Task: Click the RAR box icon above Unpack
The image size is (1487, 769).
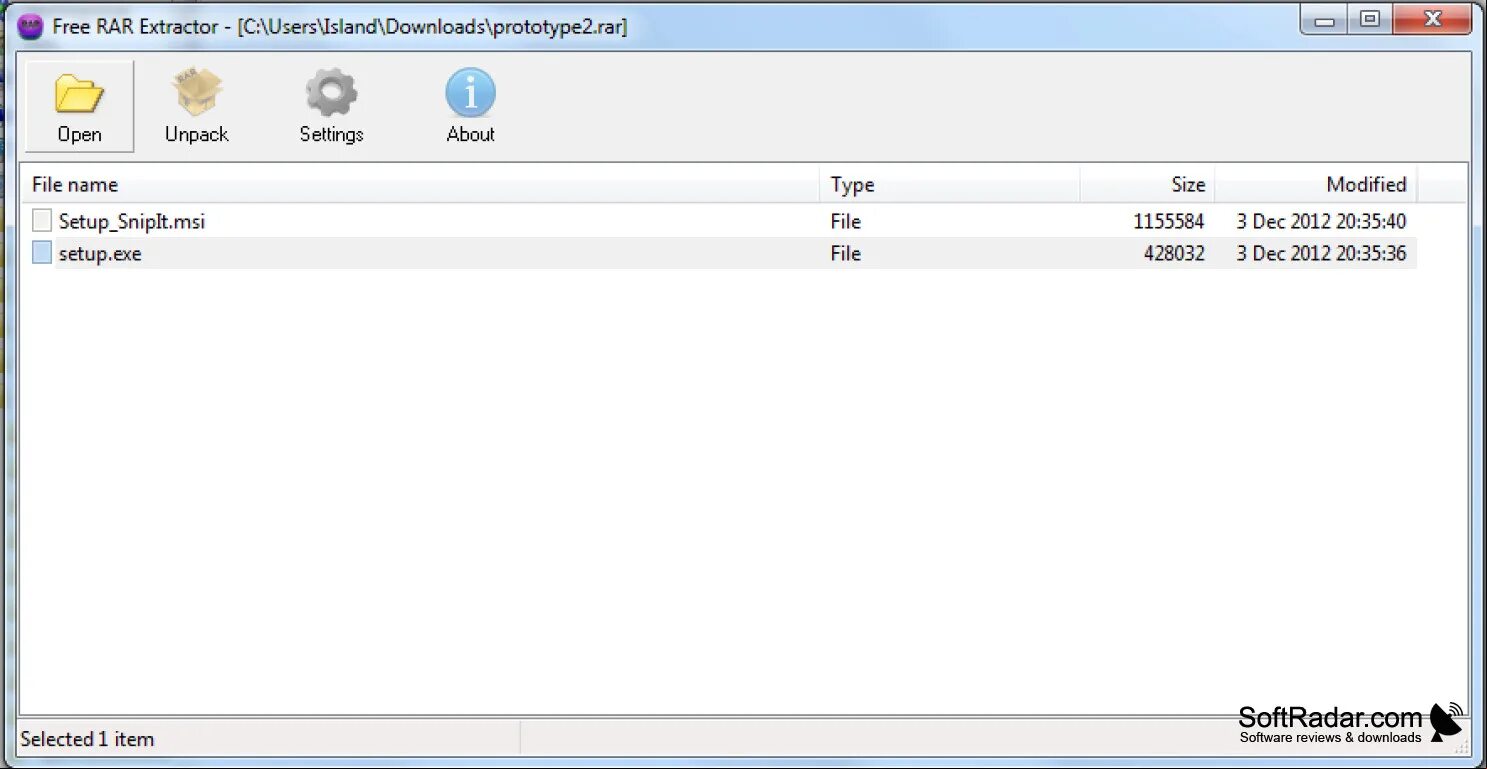Action: pos(196,90)
